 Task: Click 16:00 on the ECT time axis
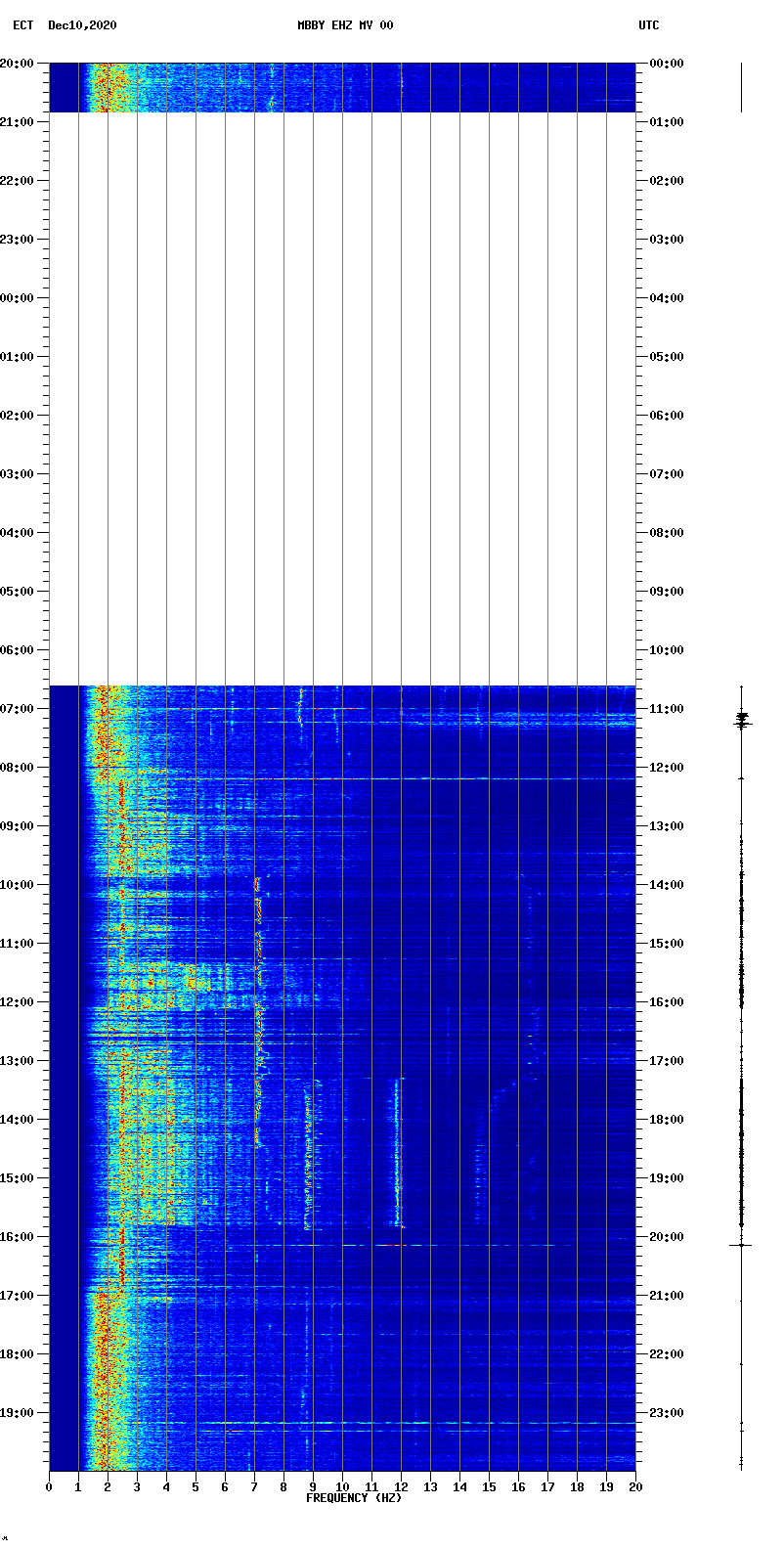pos(18,1237)
